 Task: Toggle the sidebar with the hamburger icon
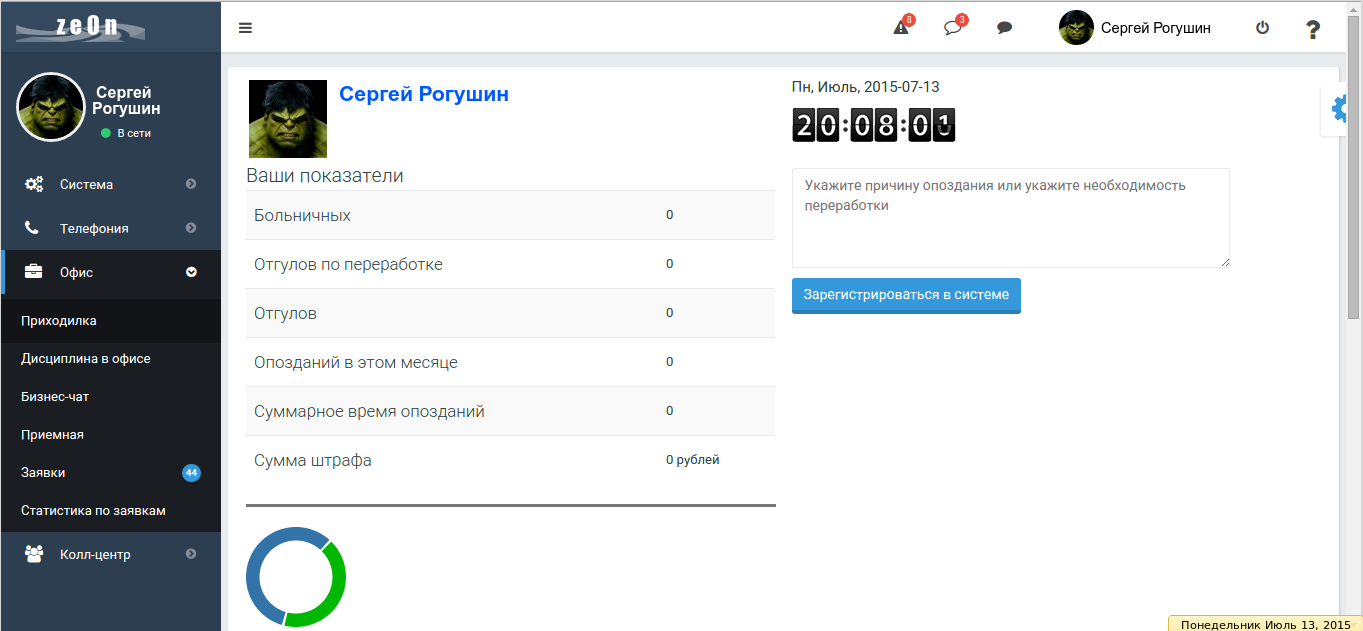245,27
